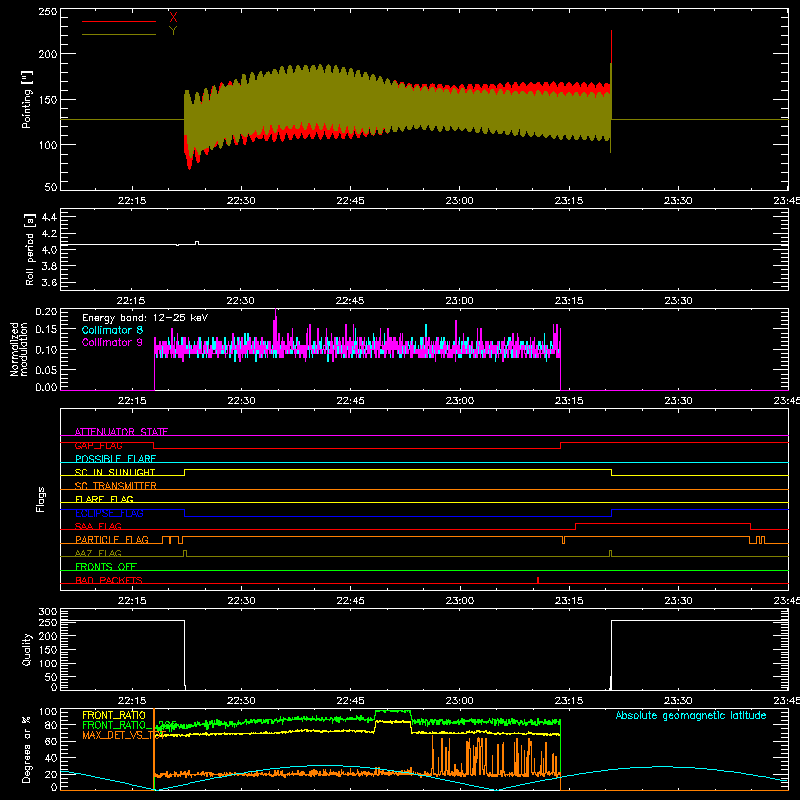This screenshot has width=800, height=800.
Task: Click the cyan Collimator 8 legend label
Action: tap(112, 330)
